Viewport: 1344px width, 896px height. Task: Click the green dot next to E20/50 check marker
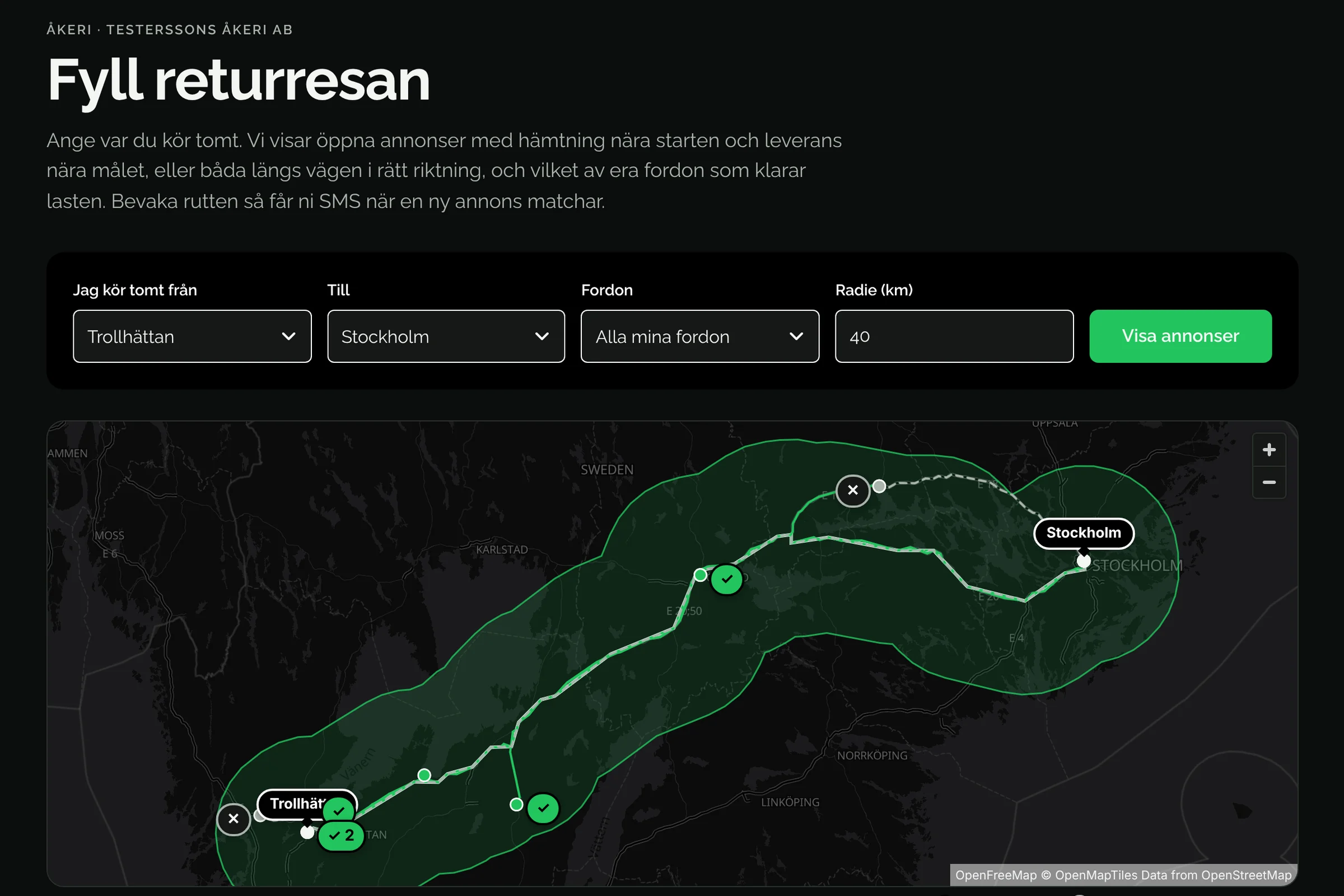(x=700, y=575)
